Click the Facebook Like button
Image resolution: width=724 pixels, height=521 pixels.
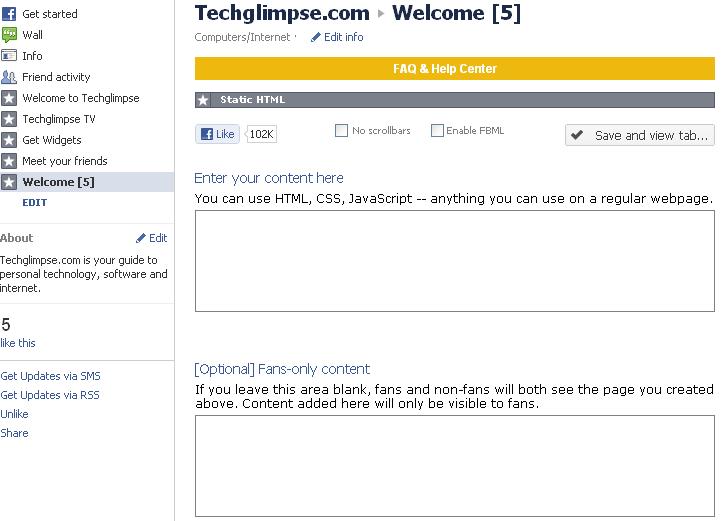(217, 134)
